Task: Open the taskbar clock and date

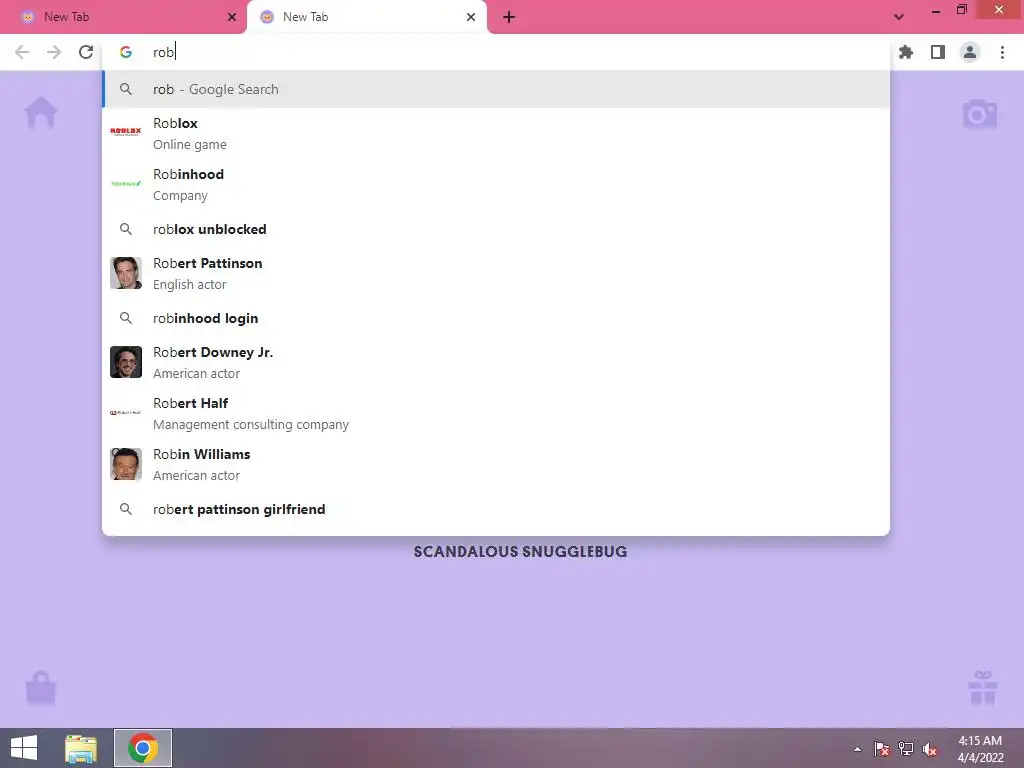Action: pos(980,749)
